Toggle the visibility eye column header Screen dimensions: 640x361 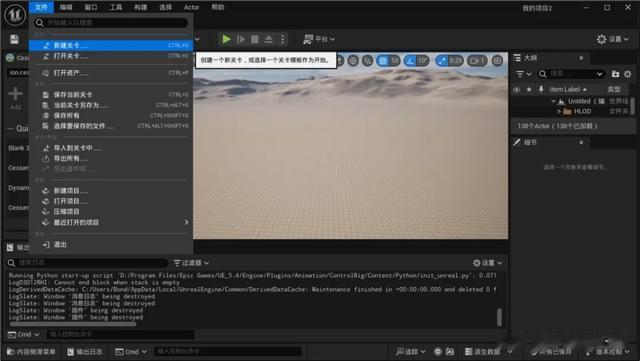(x=517, y=89)
